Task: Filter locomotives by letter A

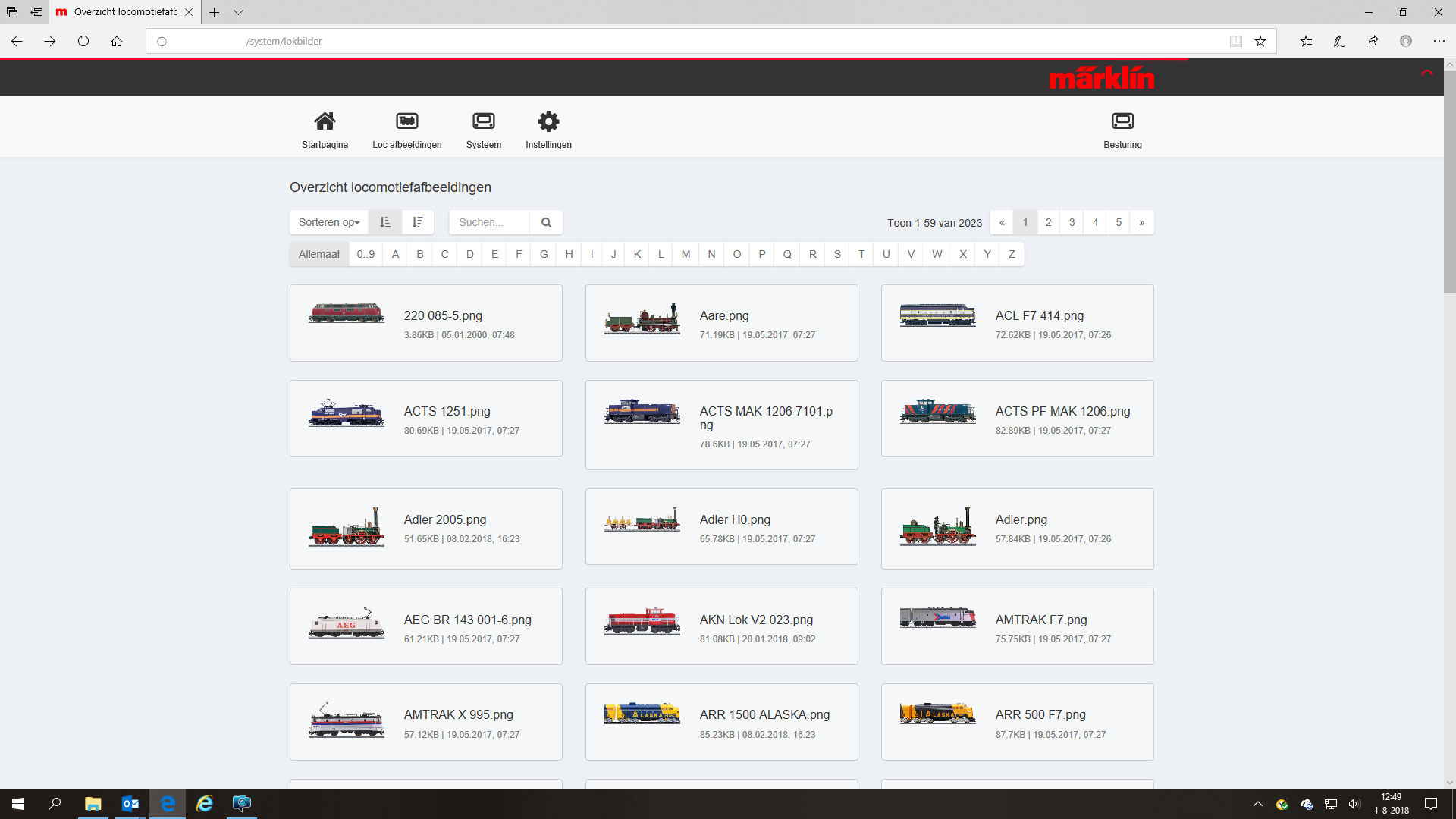Action: 395,254
